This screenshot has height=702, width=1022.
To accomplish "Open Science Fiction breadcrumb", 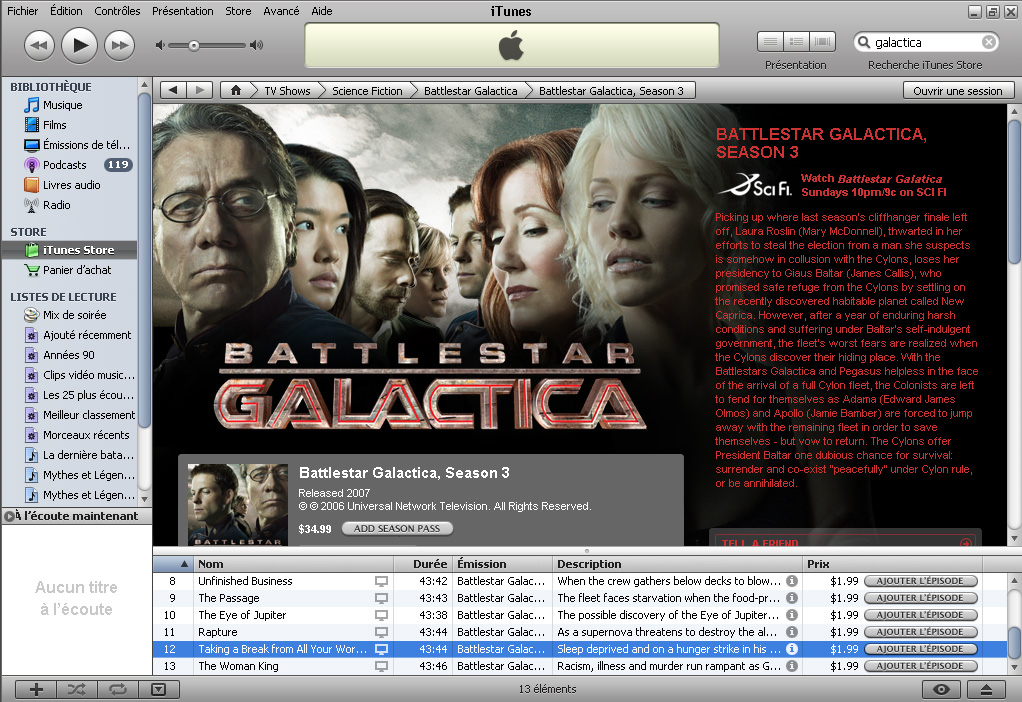I will click(367, 91).
